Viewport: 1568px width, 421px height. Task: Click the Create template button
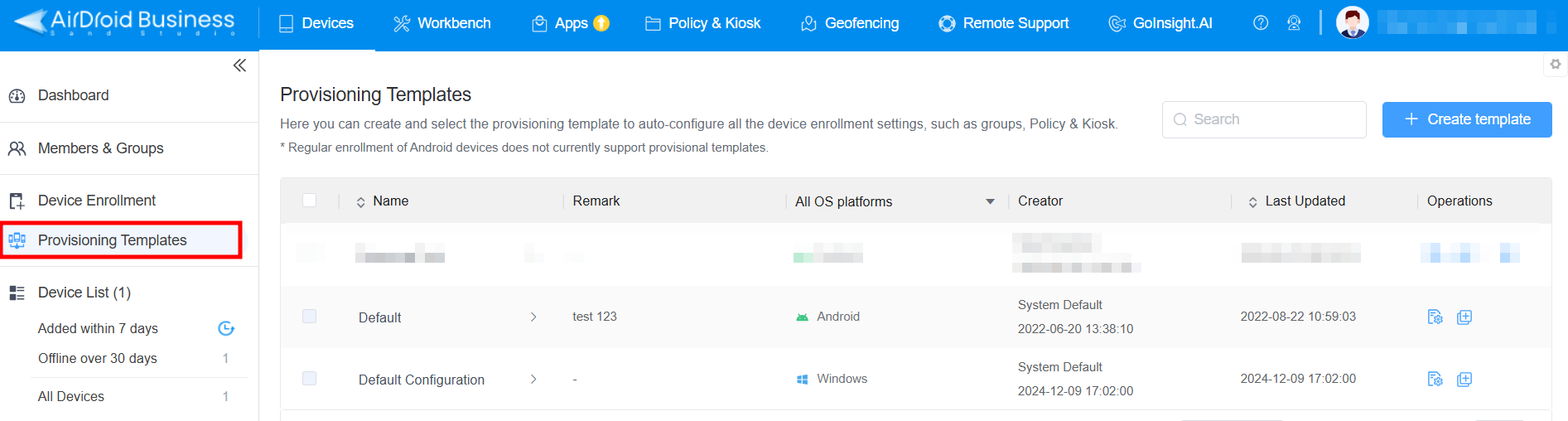tap(1467, 119)
